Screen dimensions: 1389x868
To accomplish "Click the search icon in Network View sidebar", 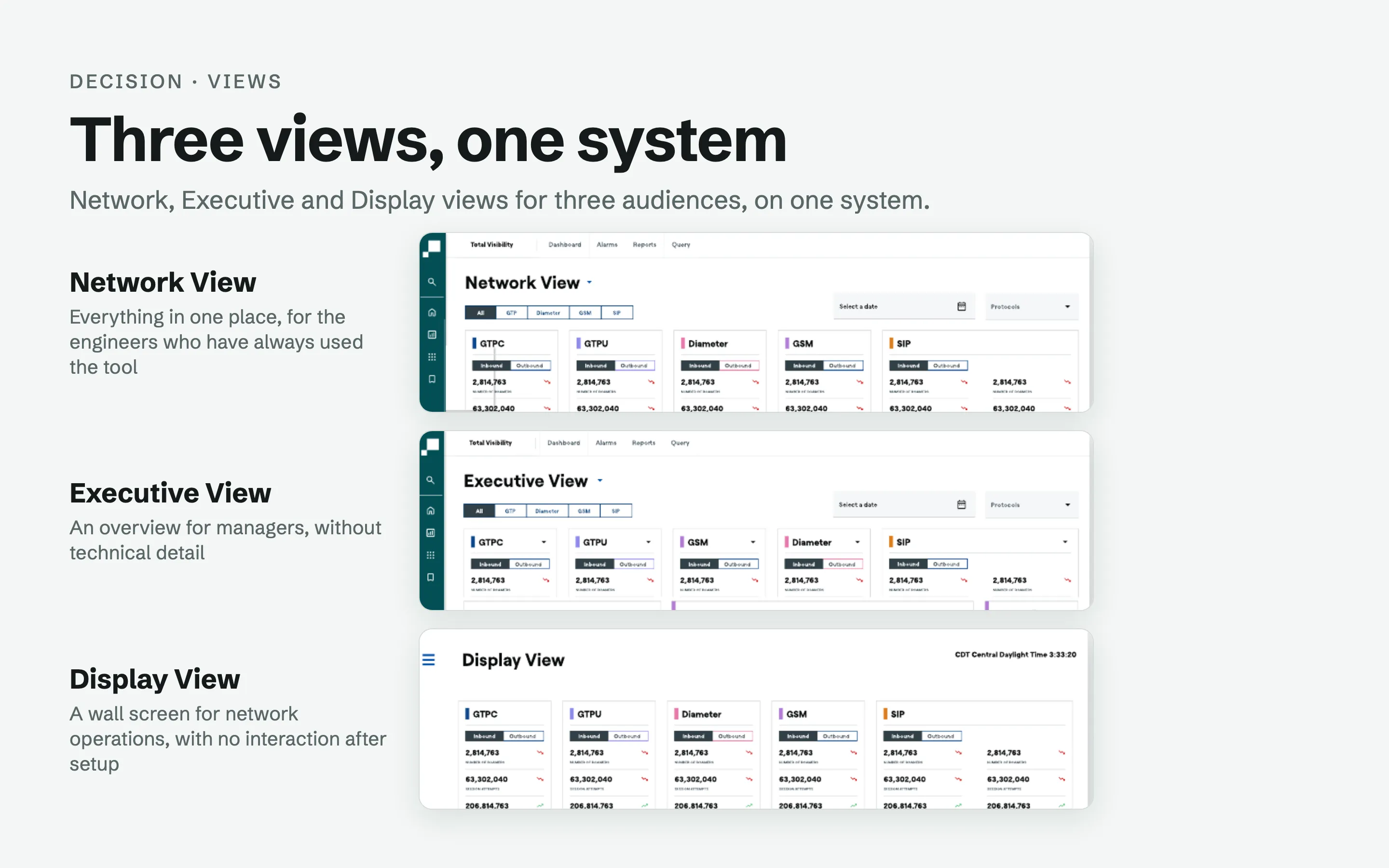I will [x=432, y=282].
